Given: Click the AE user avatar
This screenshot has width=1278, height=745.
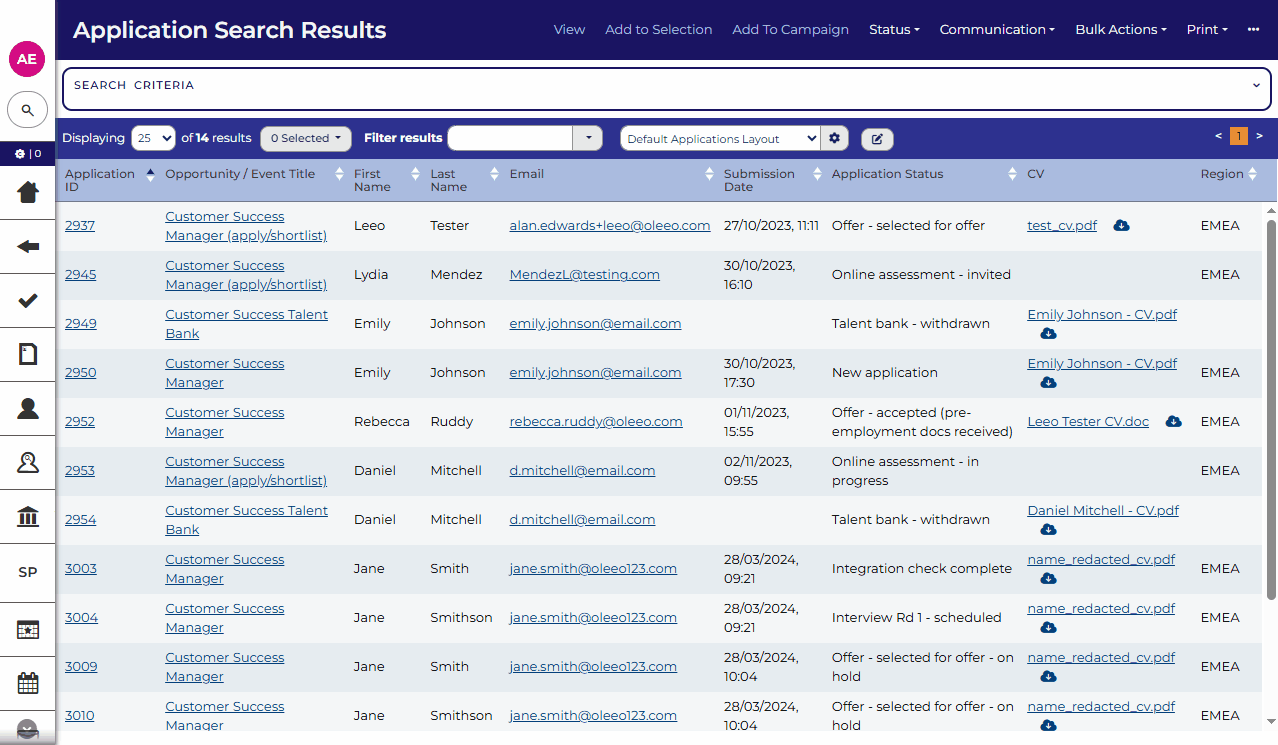Looking at the screenshot, I should [27, 59].
